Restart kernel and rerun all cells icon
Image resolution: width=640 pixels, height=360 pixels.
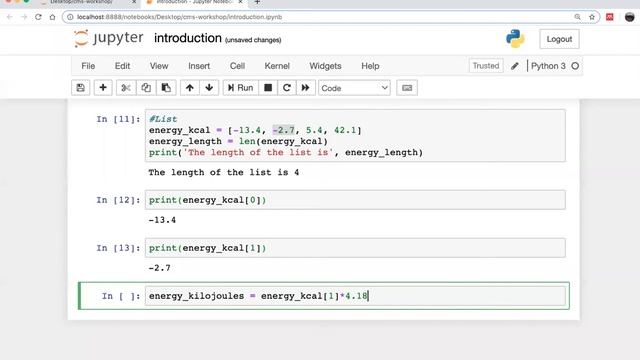click(306, 88)
